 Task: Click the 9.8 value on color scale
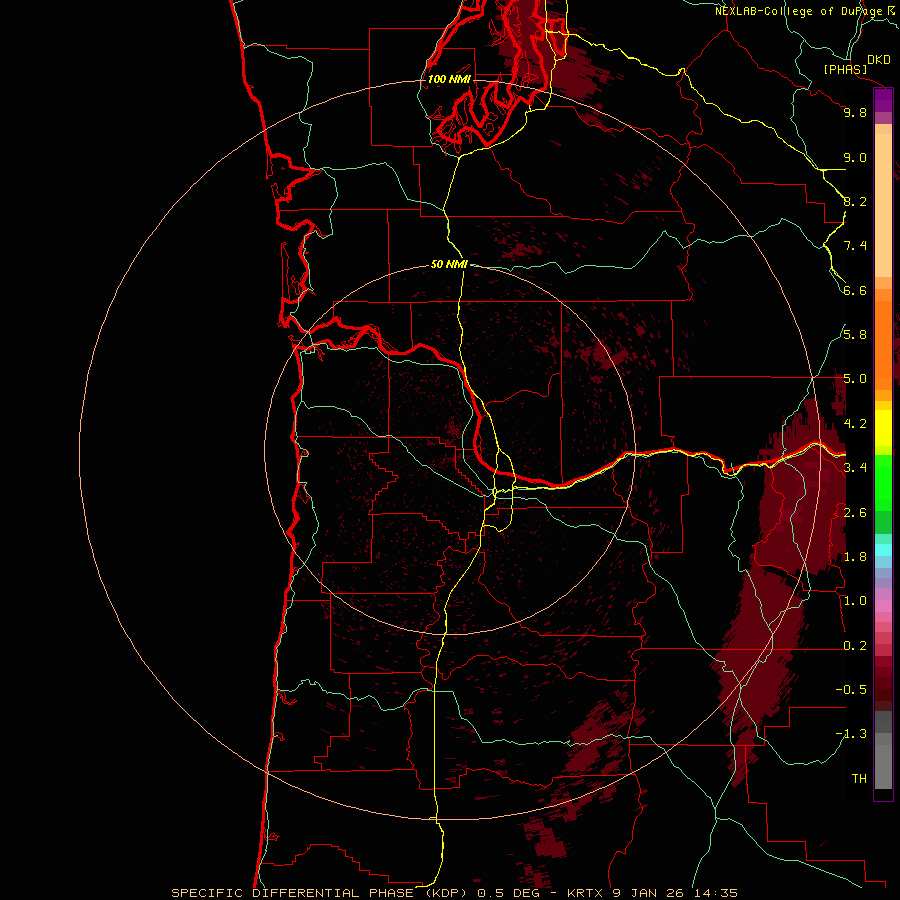pyautogui.click(x=855, y=112)
